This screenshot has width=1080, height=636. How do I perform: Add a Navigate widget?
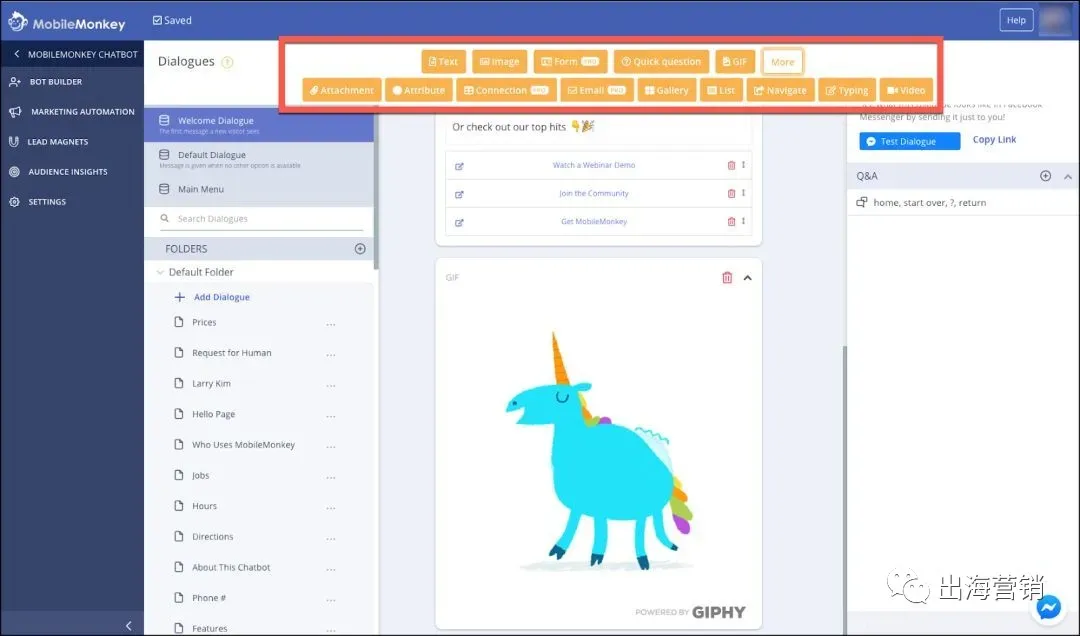point(780,90)
